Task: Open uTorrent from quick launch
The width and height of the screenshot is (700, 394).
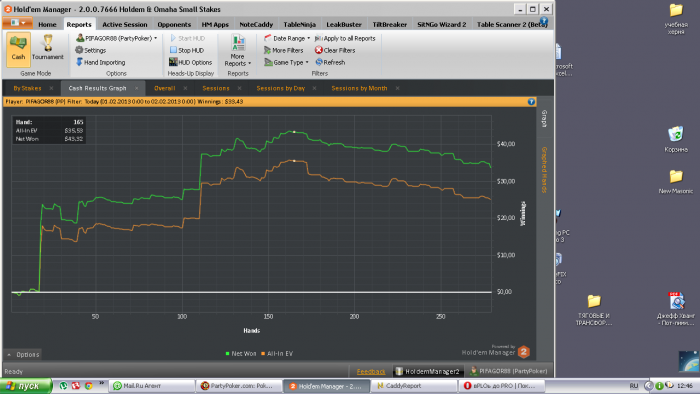Action: click(x=63, y=386)
